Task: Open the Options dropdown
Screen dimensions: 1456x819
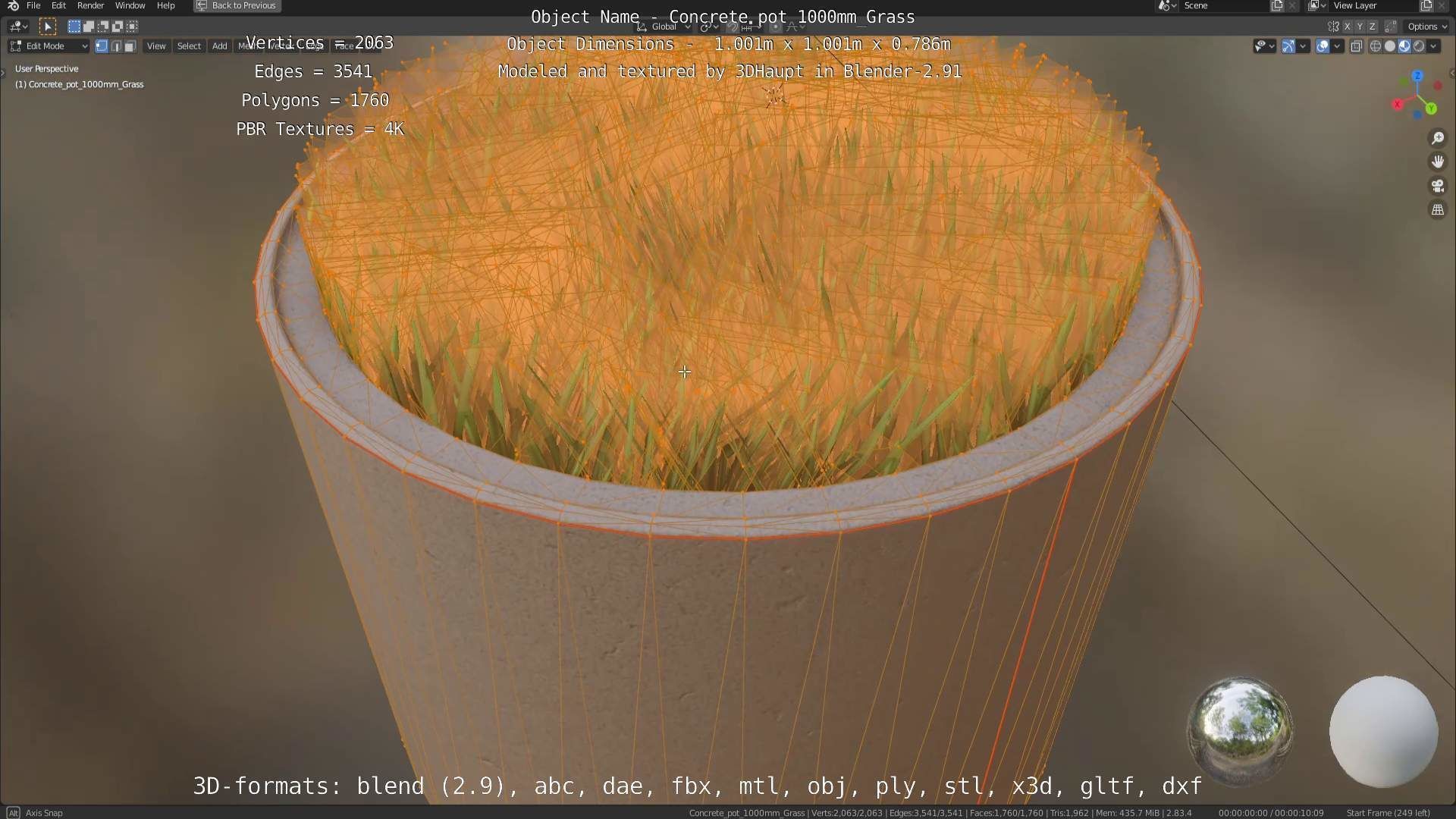Action: click(x=1427, y=27)
